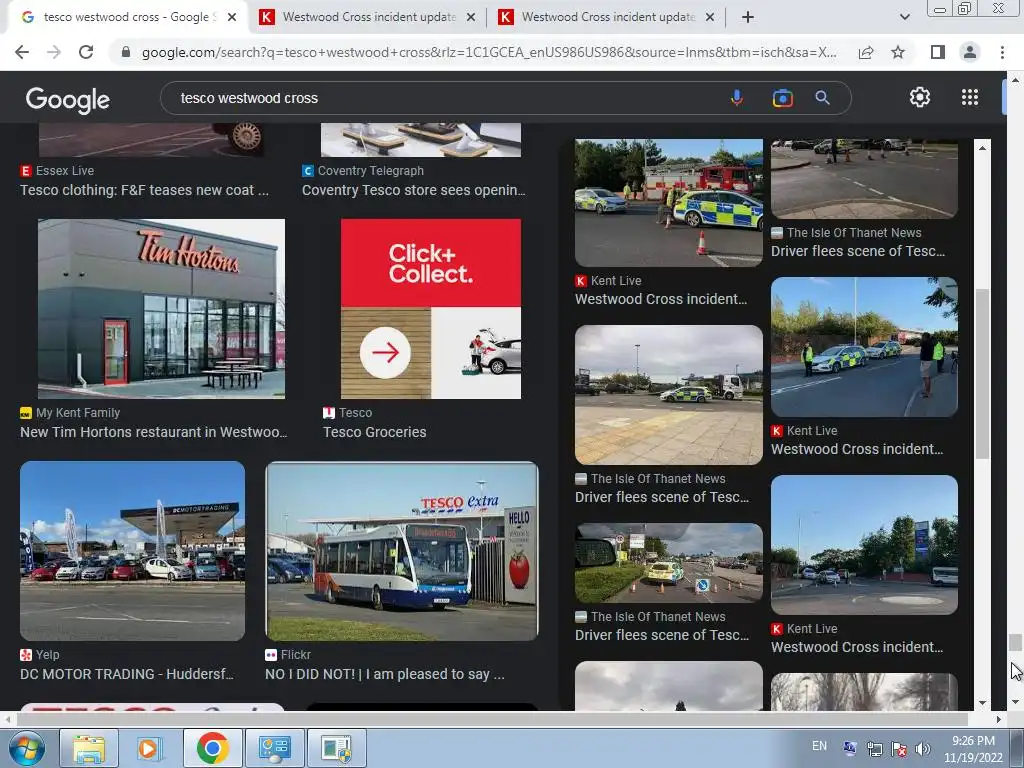Switch to the second tab, Westwood Cross incident update
This screenshot has width=1024, height=768.
(x=369, y=17)
